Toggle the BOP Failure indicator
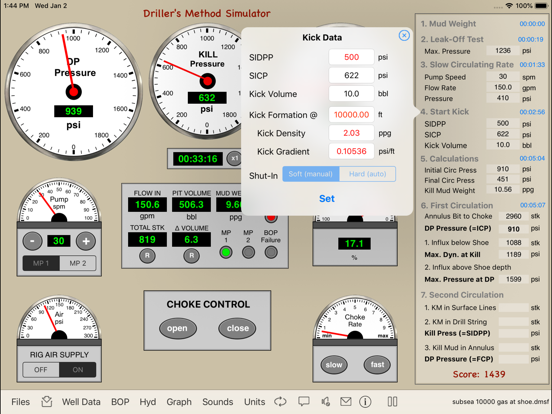The width and height of the screenshot is (552, 414). tap(271, 252)
